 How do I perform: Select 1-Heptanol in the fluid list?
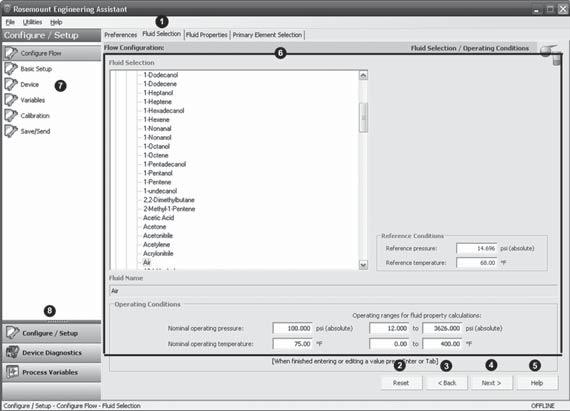[x=158, y=93]
